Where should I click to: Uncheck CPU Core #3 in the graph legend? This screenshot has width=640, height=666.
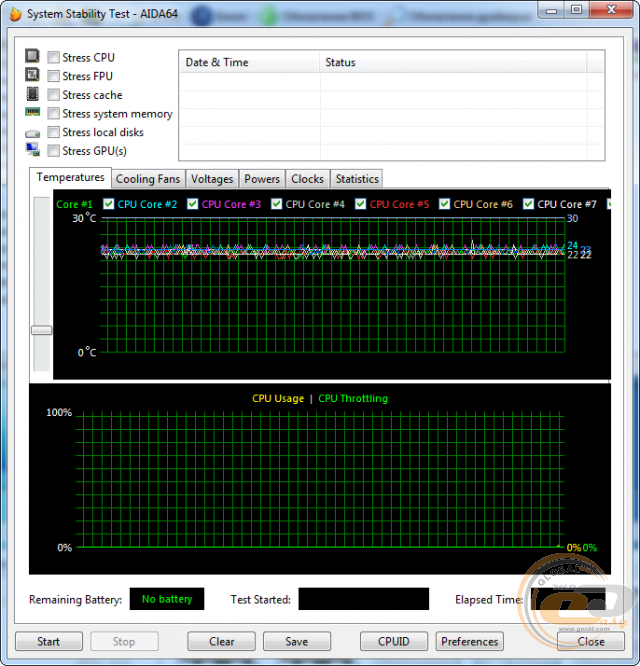[x=192, y=204]
